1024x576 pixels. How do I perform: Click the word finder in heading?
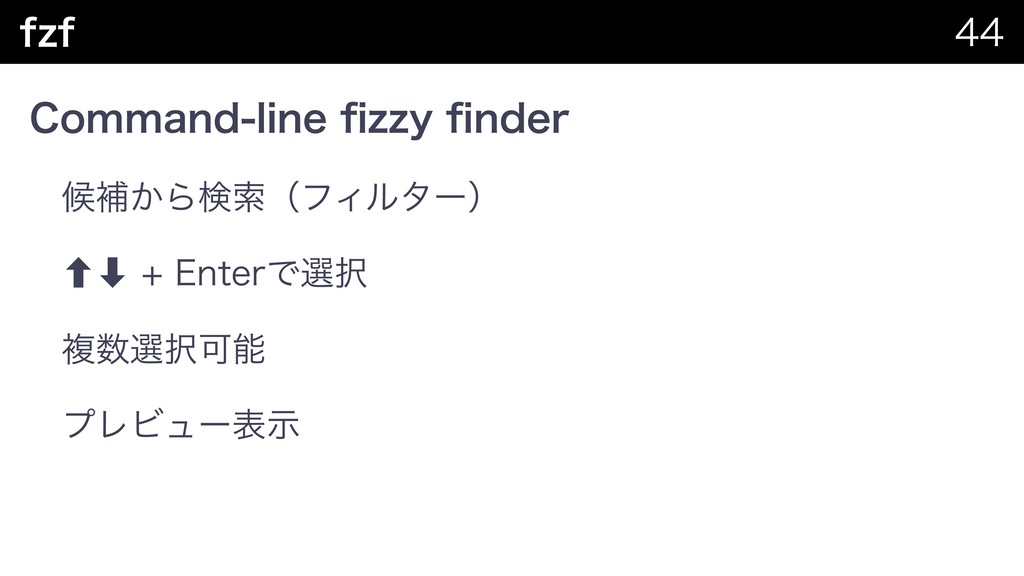pyautogui.click(x=507, y=119)
